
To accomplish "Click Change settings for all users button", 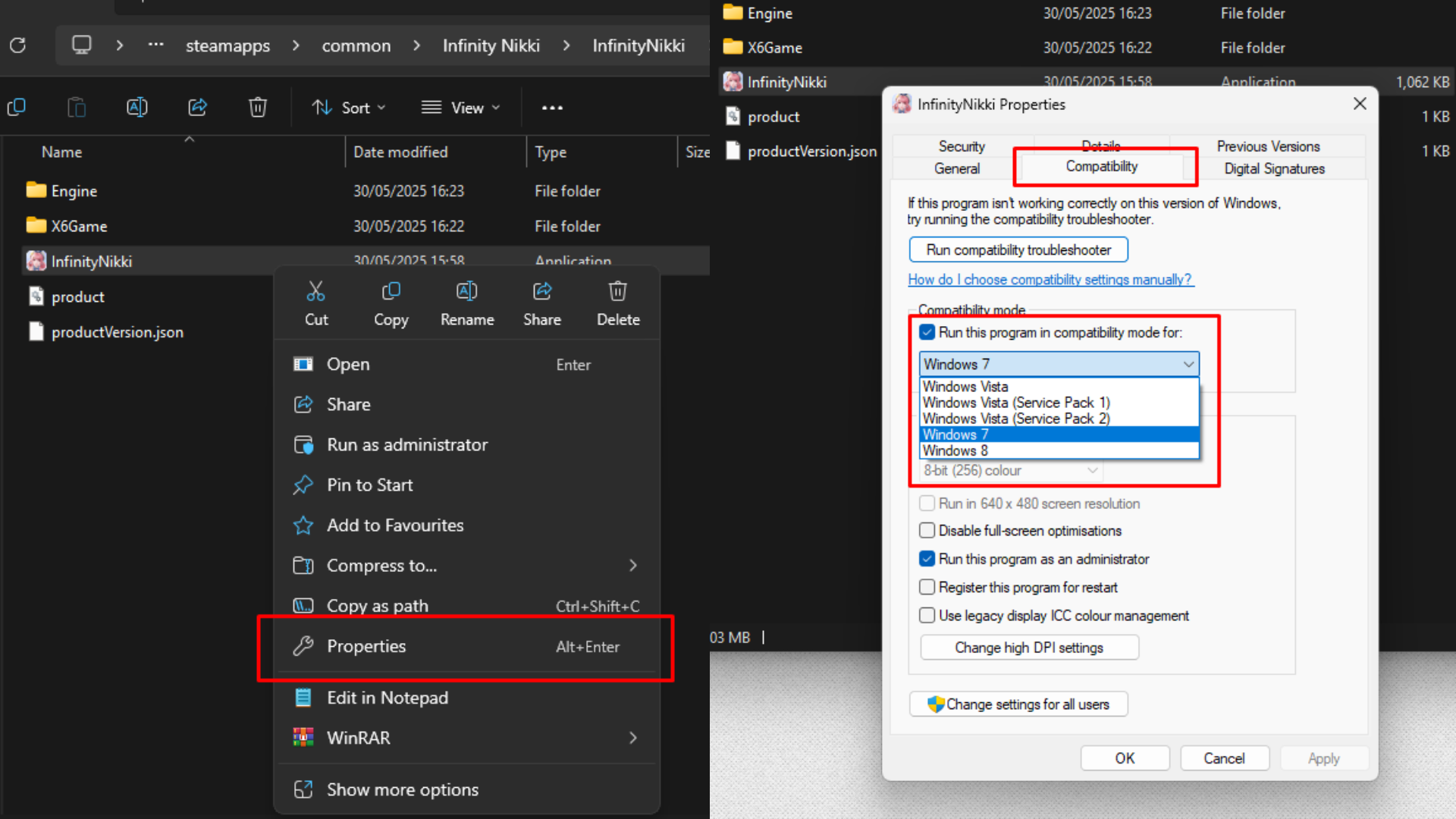I will point(1018,704).
